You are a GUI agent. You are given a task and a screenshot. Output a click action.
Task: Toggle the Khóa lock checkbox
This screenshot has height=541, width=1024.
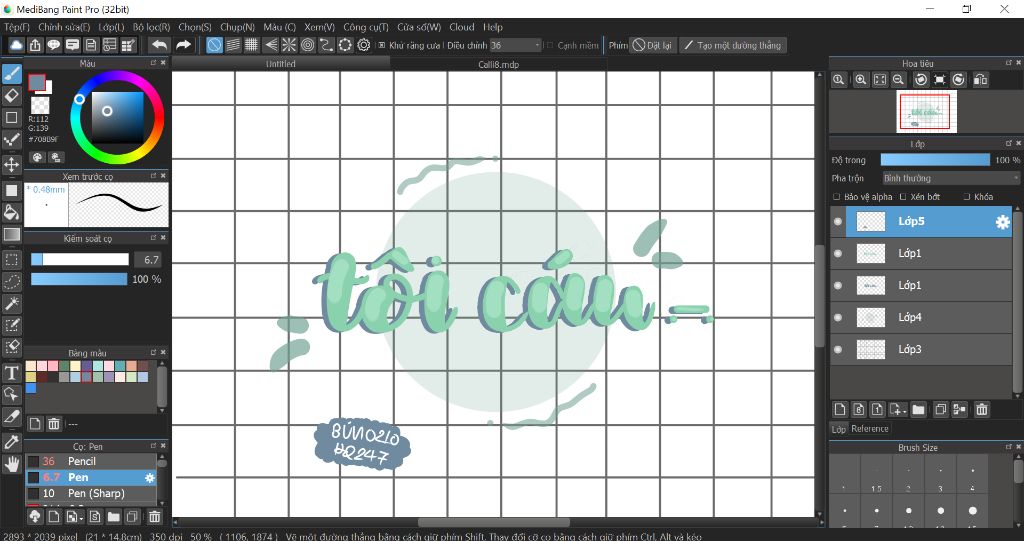tap(967, 197)
